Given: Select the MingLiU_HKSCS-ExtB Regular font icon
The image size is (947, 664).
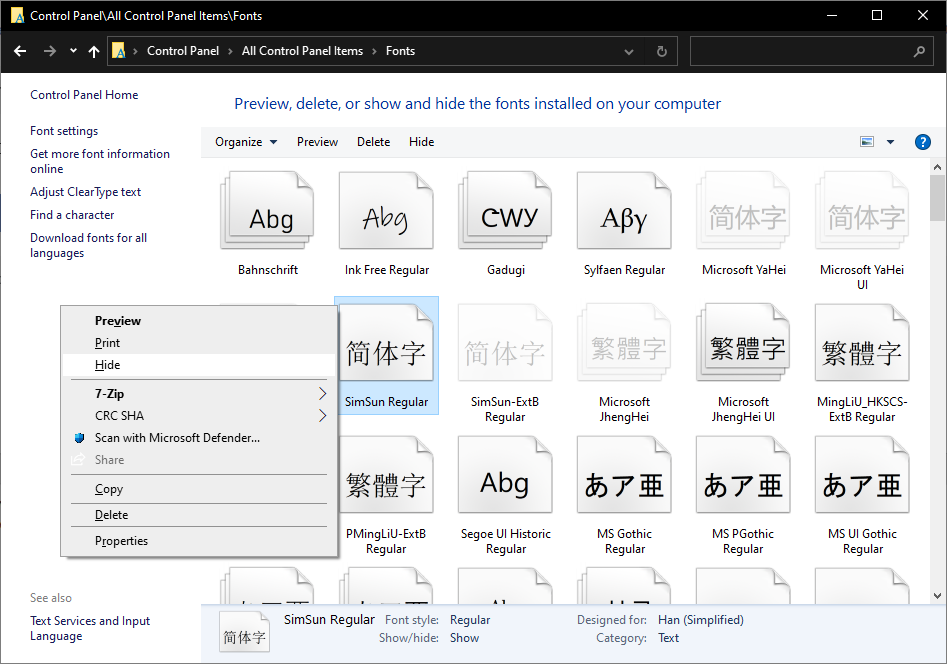Looking at the screenshot, I should (x=862, y=343).
